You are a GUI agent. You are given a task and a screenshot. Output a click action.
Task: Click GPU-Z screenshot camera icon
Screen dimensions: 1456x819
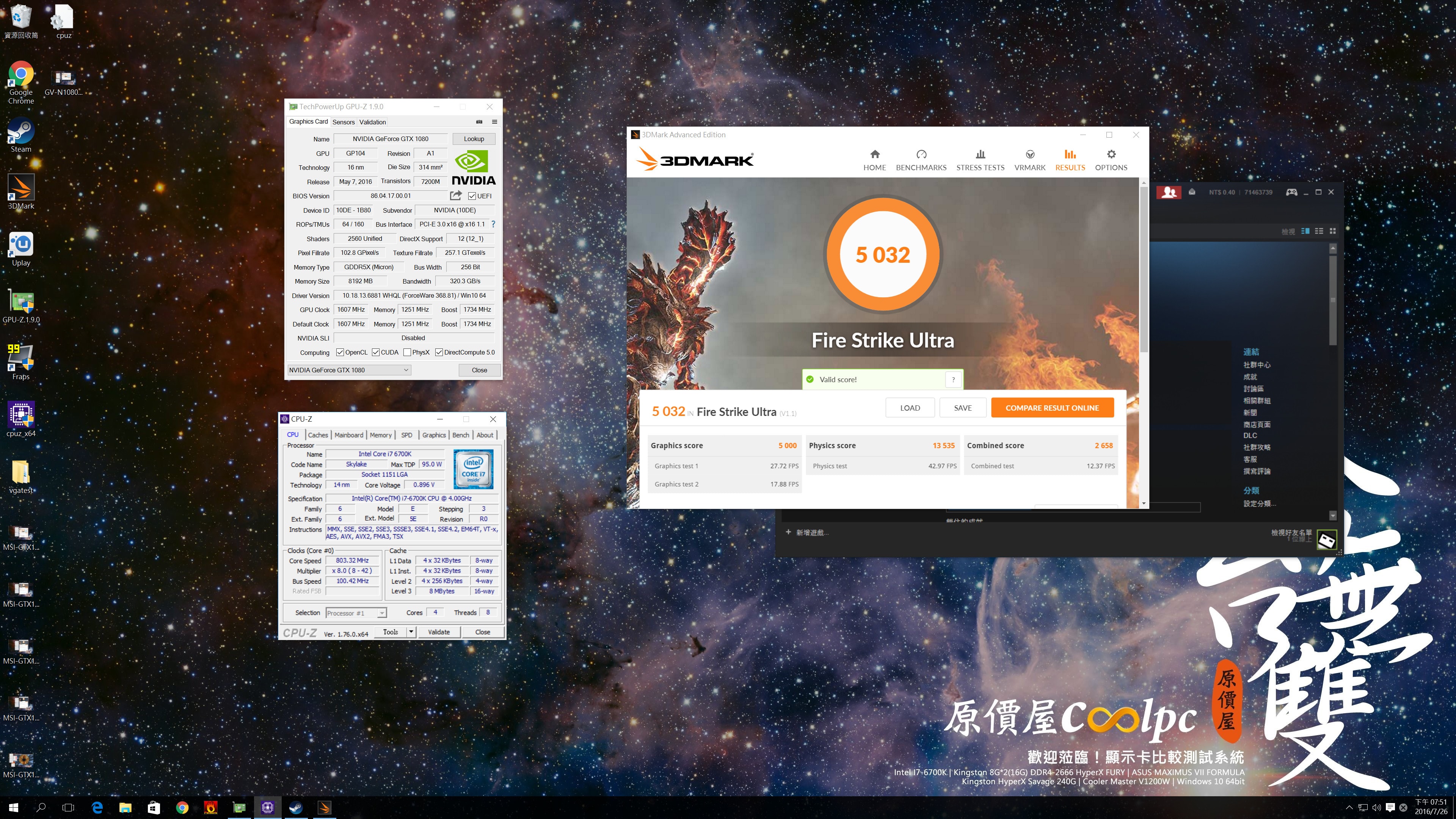(x=479, y=121)
